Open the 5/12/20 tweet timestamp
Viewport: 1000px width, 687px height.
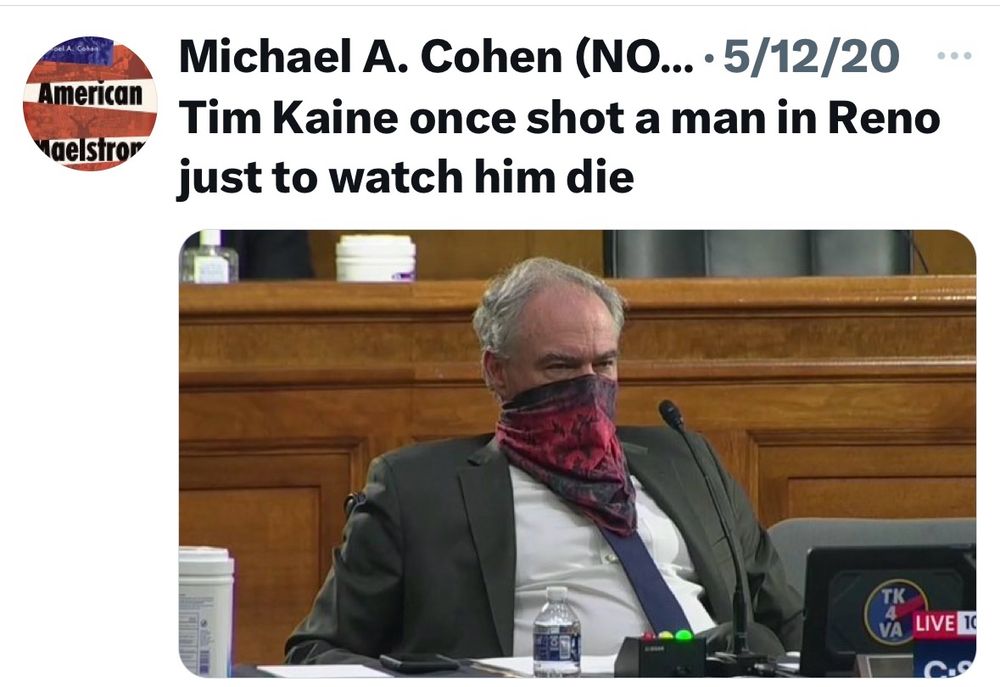pyautogui.click(x=811, y=56)
